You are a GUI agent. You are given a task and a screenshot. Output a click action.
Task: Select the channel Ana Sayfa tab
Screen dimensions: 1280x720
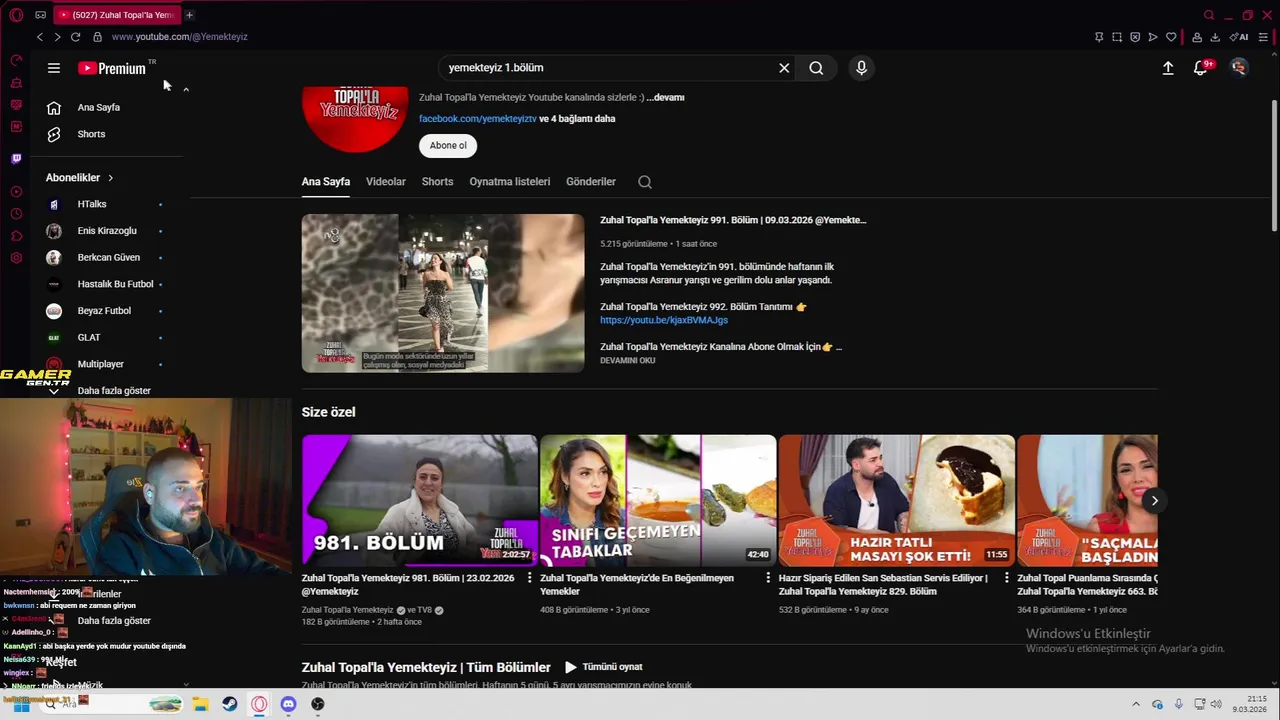click(x=326, y=182)
